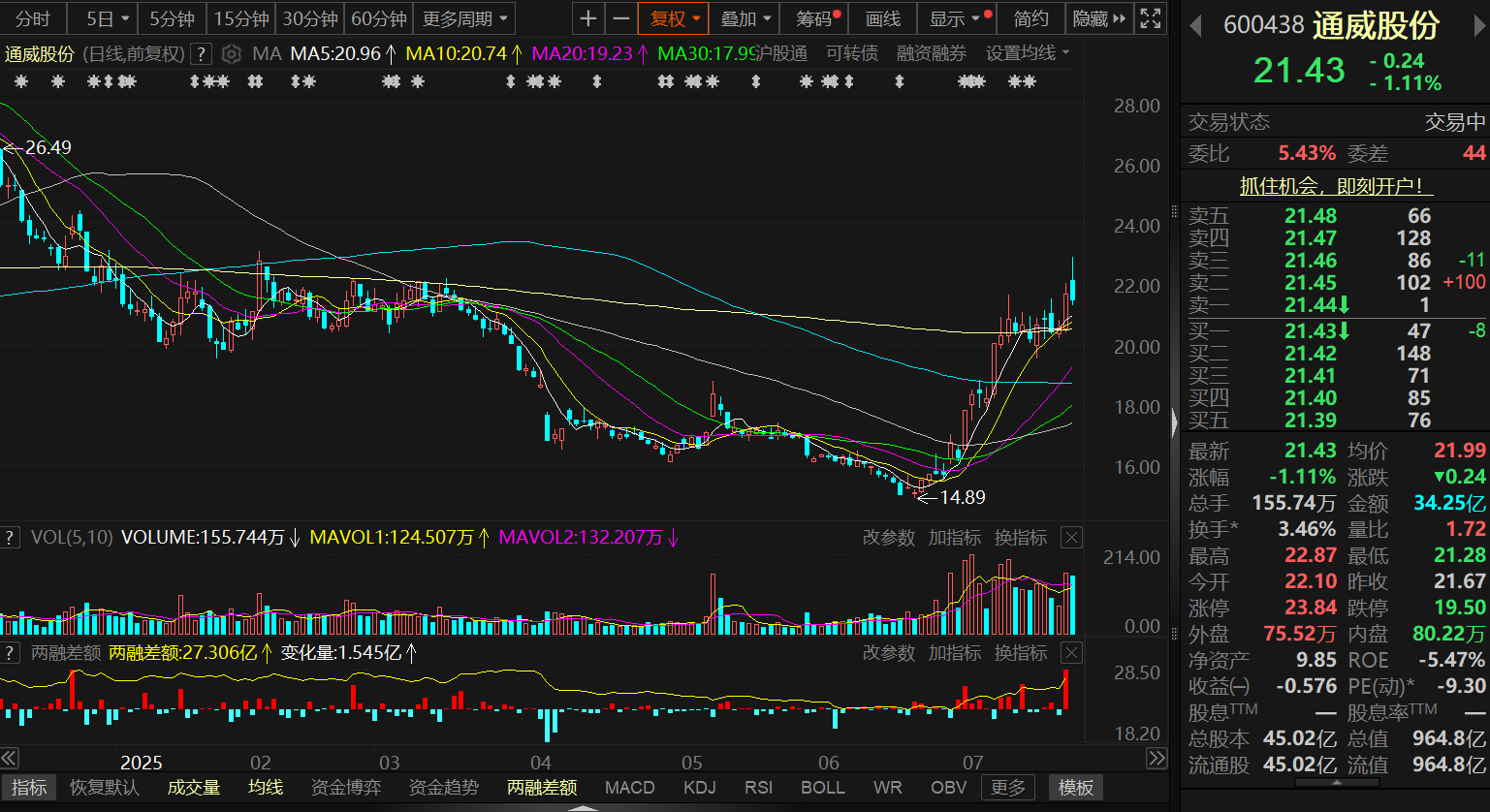
Task: Open the 模板 template button
Action: pos(1075,787)
